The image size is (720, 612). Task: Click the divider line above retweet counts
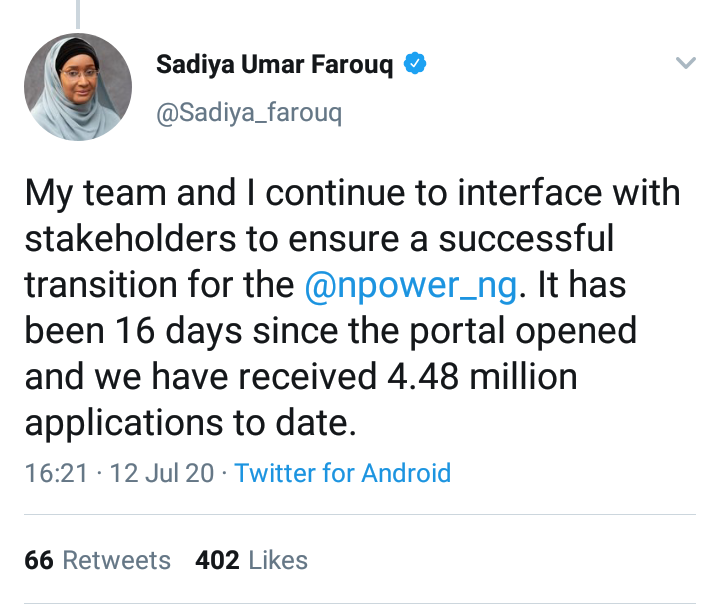click(x=360, y=515)
